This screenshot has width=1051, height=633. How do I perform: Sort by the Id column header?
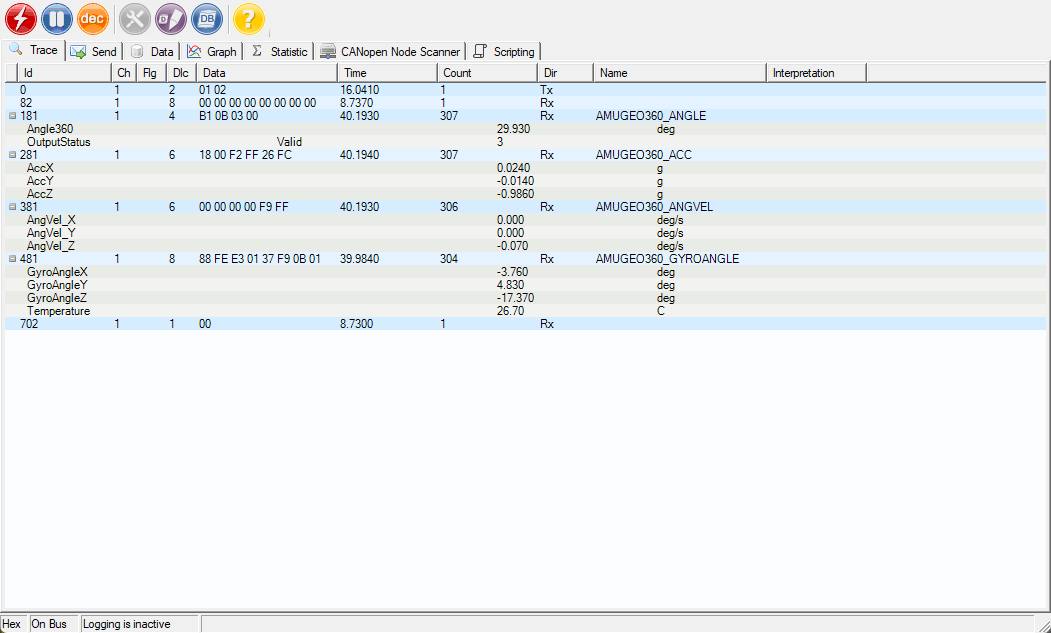(64, 73)
